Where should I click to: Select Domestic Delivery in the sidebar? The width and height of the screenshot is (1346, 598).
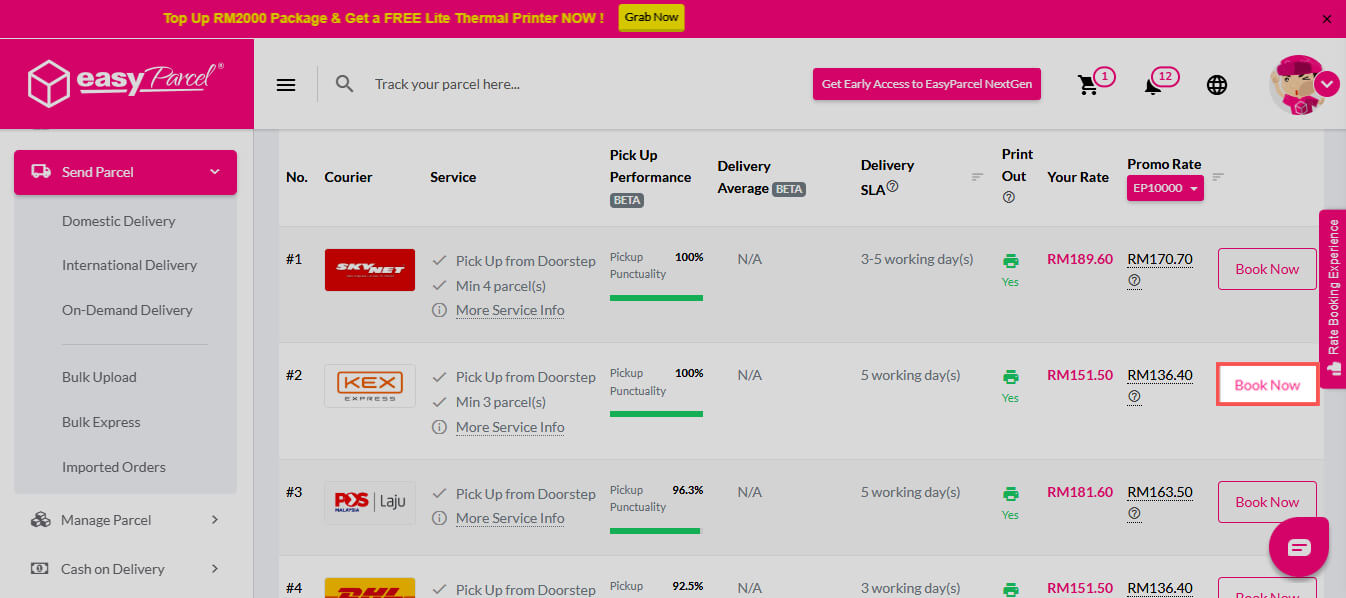click(x=118, y=221)
